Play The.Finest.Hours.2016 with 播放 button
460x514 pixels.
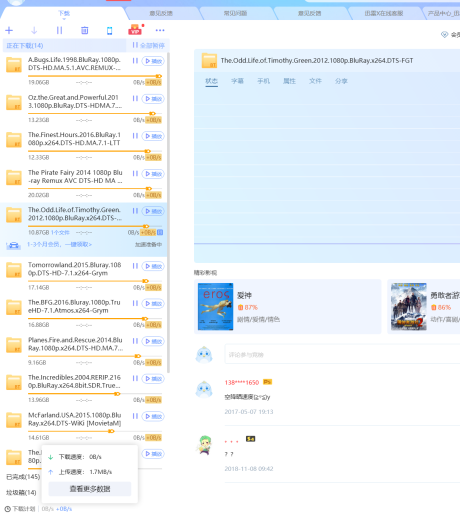(x=154, y=136)
